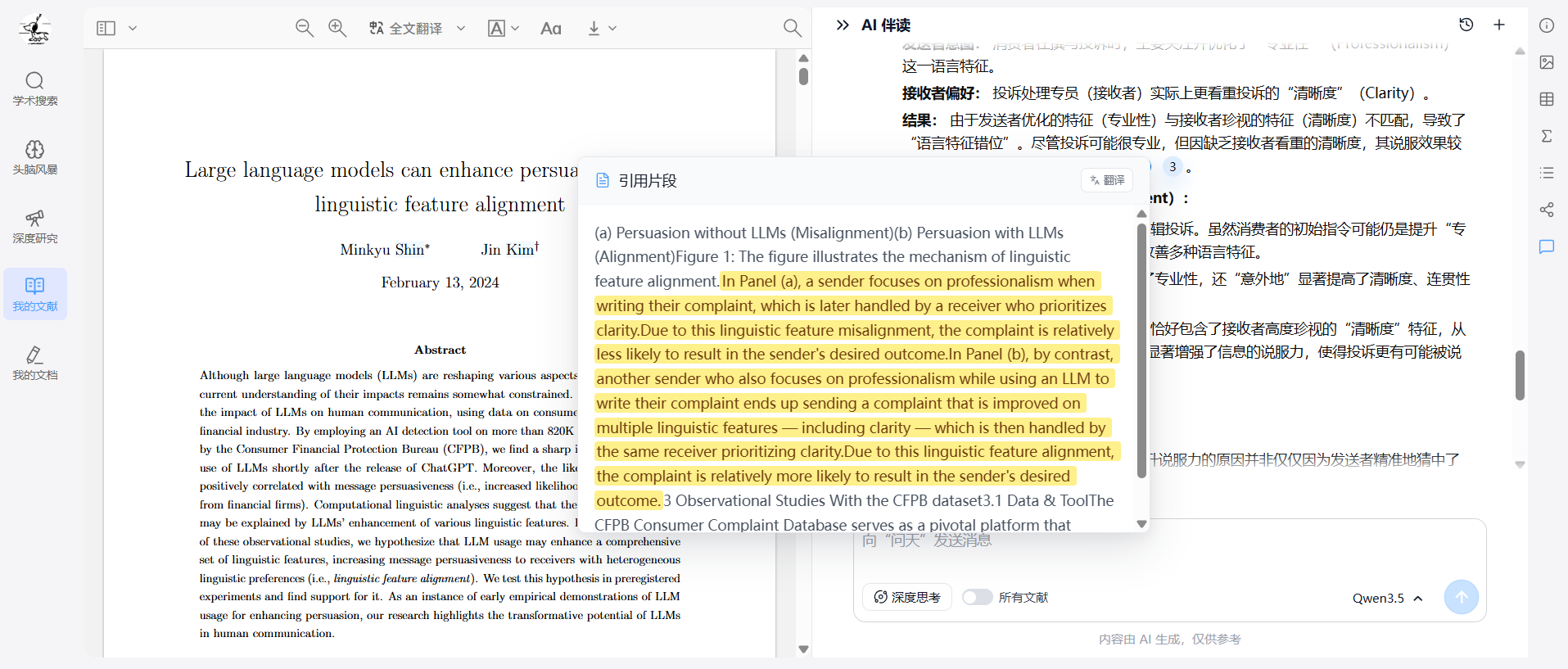This screenshot has width=1568, height=669.
Task: Toggle the PDF sidebar panel icon
Action: (106, 28)
